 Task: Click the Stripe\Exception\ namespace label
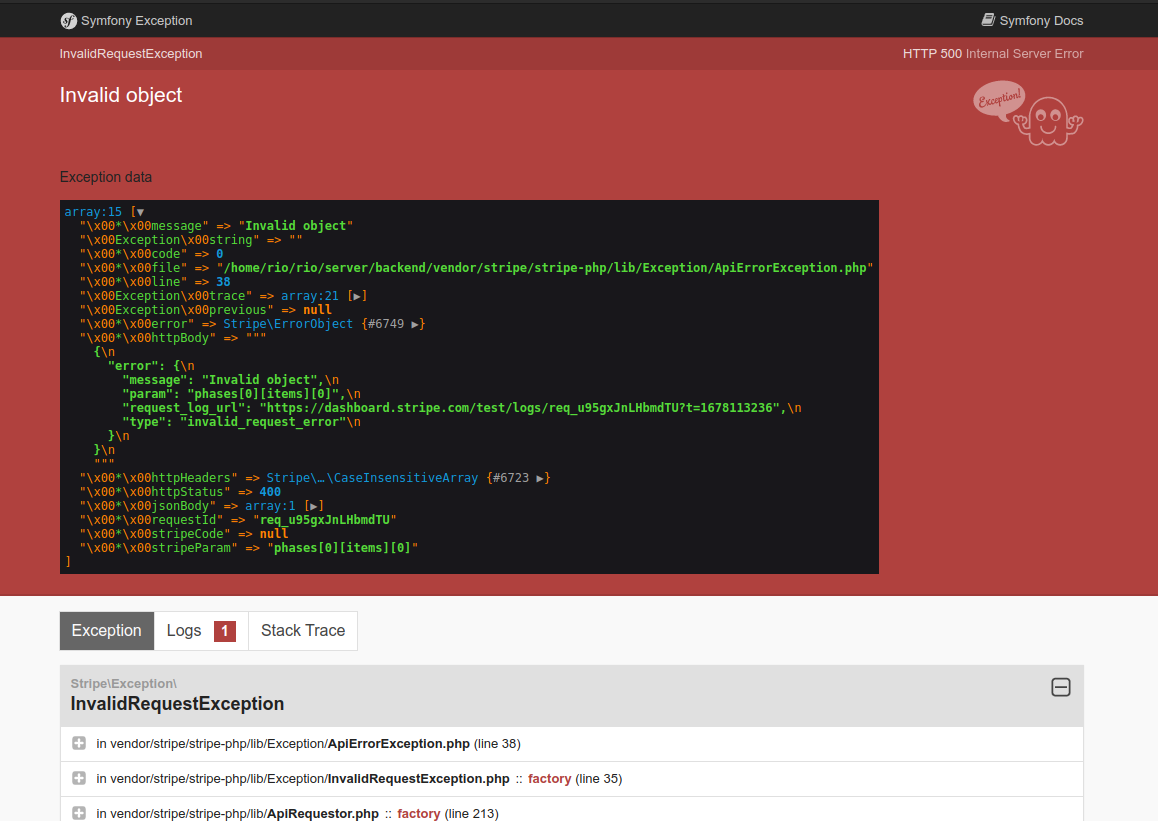coord(123,684)
